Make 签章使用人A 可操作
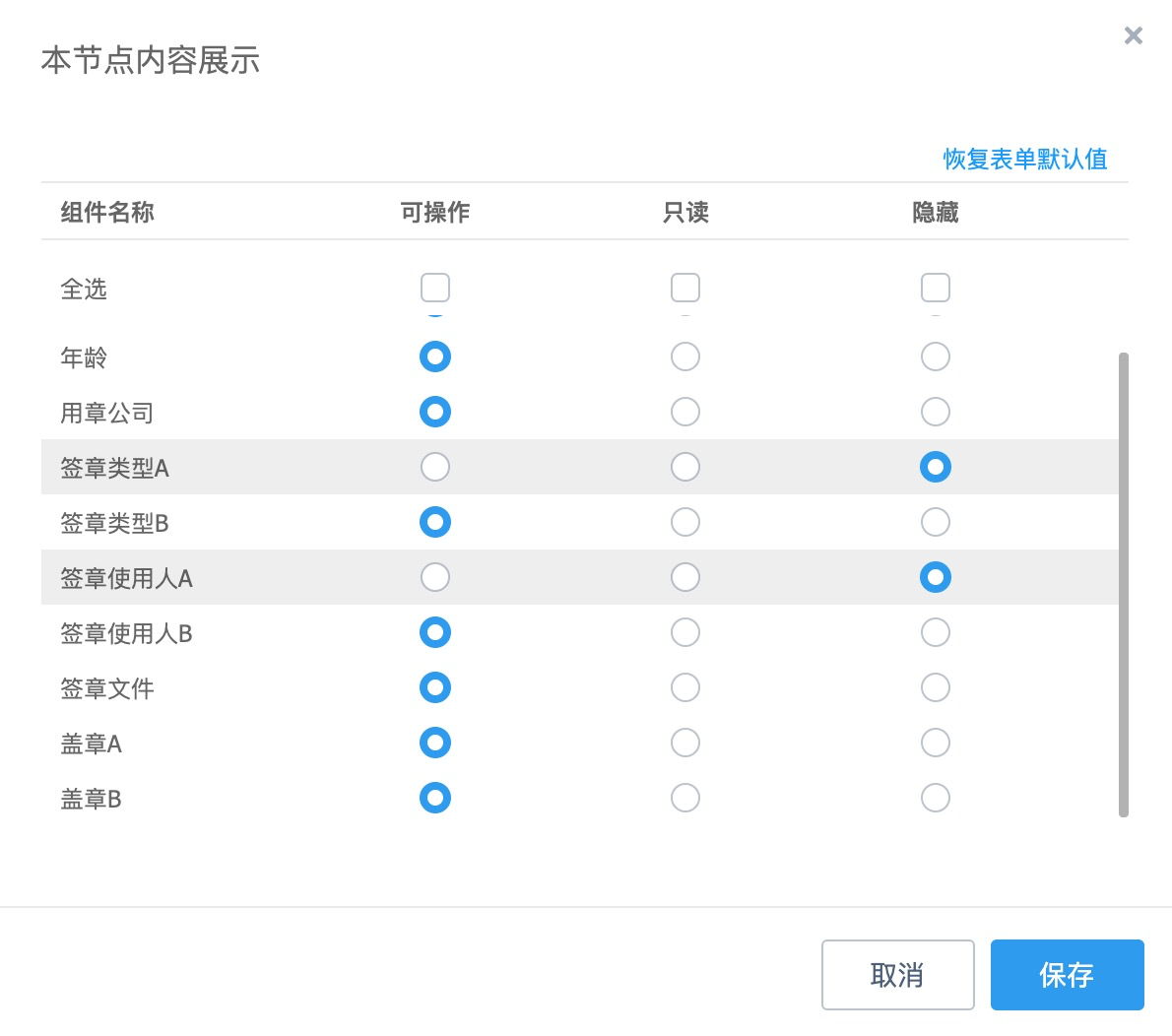The height and width of the screenshot is (1036, 1172). click(435, 577)
